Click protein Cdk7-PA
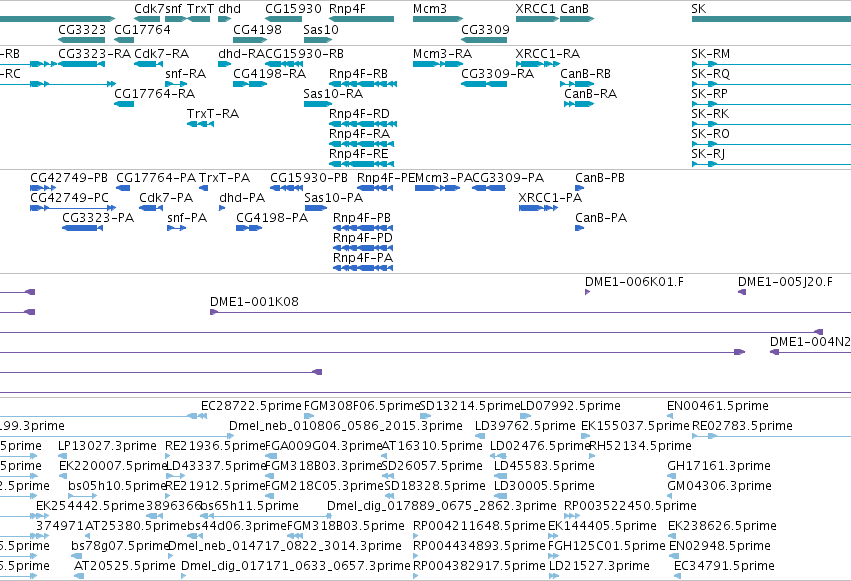 tap(166, 198)
